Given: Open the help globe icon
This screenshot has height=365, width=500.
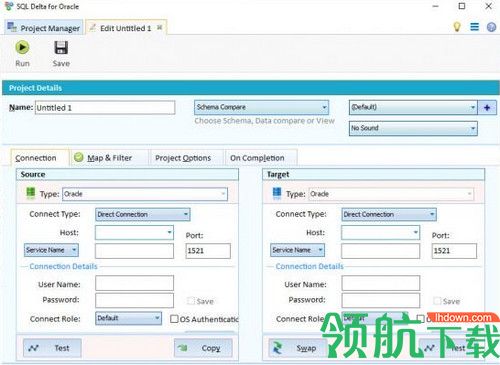Looking at the screenshot, I should tap(491, 27).
